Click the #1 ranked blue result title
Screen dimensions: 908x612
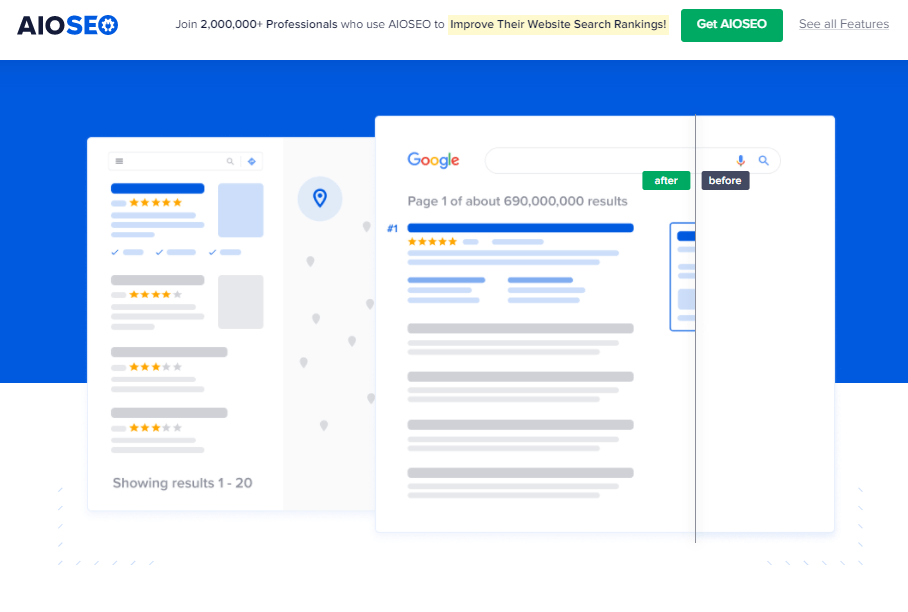(x=520, y=228)
